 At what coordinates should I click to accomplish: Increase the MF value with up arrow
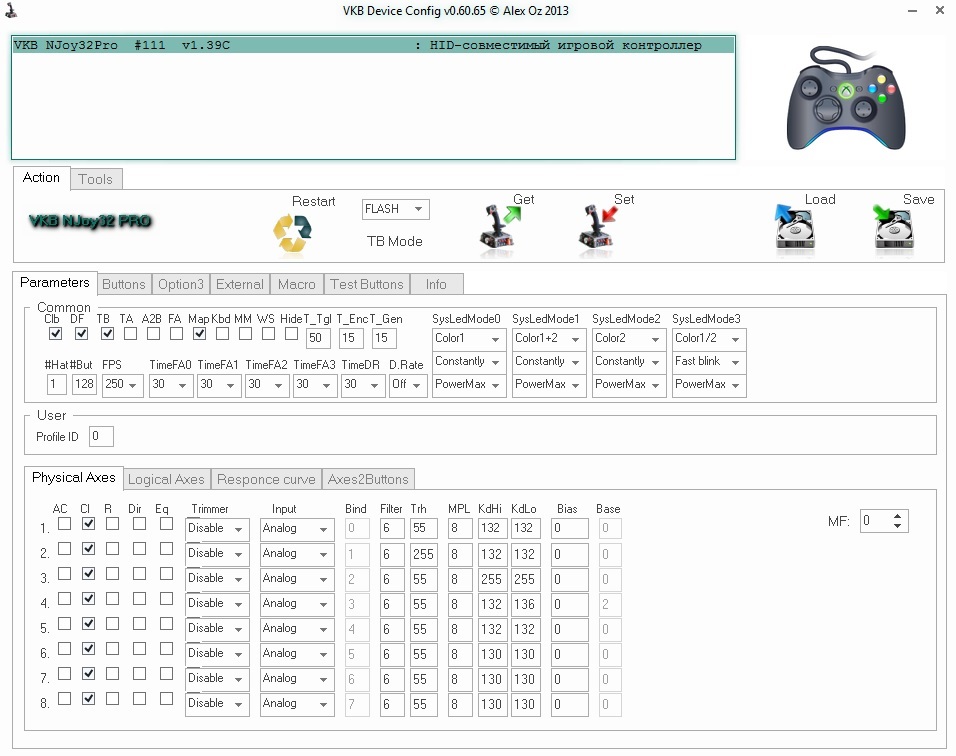(897, 516)
